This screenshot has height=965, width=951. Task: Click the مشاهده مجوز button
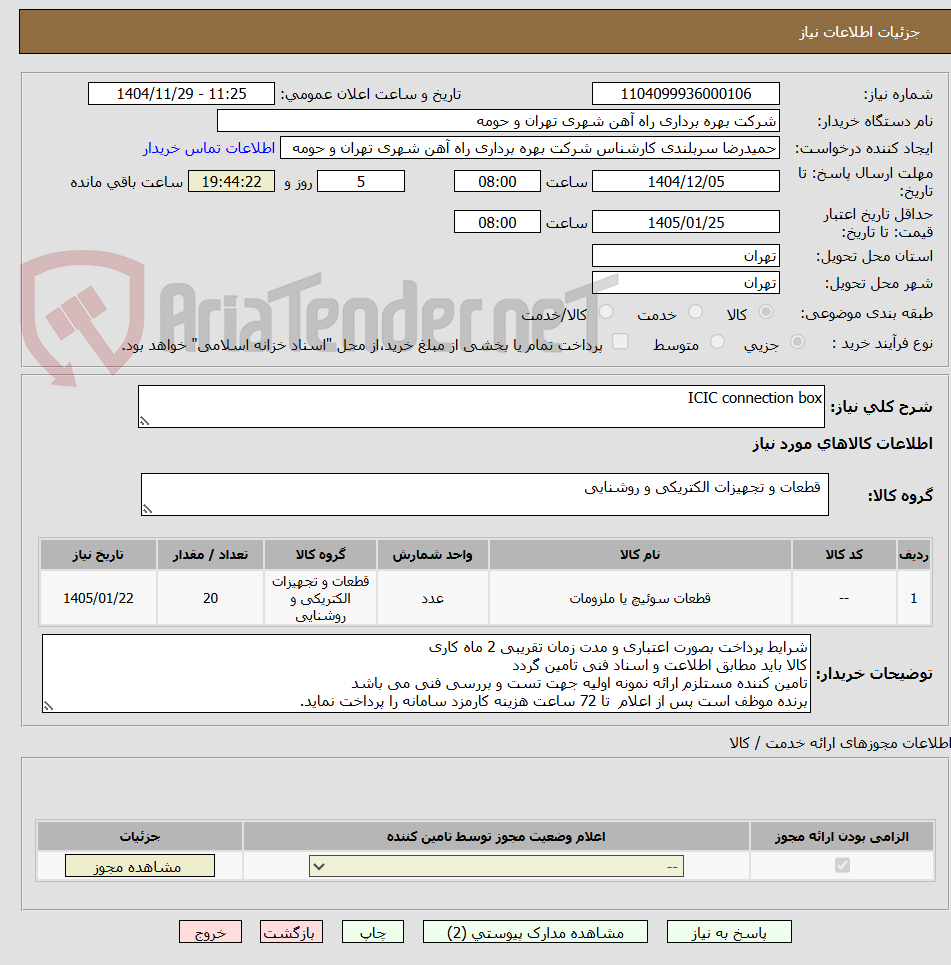coord(140,866)
